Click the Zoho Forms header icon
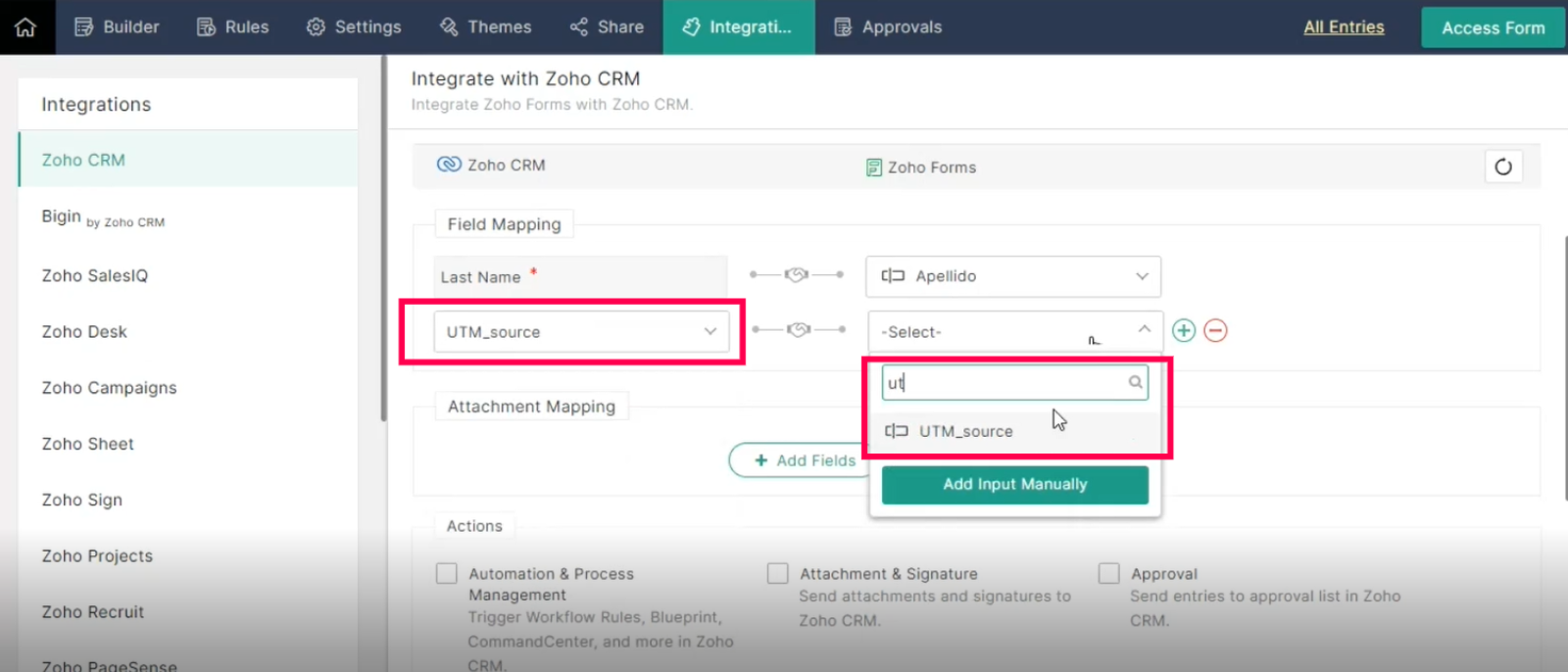This screenshot has width=1568, height=672. [x=873, y=168]
